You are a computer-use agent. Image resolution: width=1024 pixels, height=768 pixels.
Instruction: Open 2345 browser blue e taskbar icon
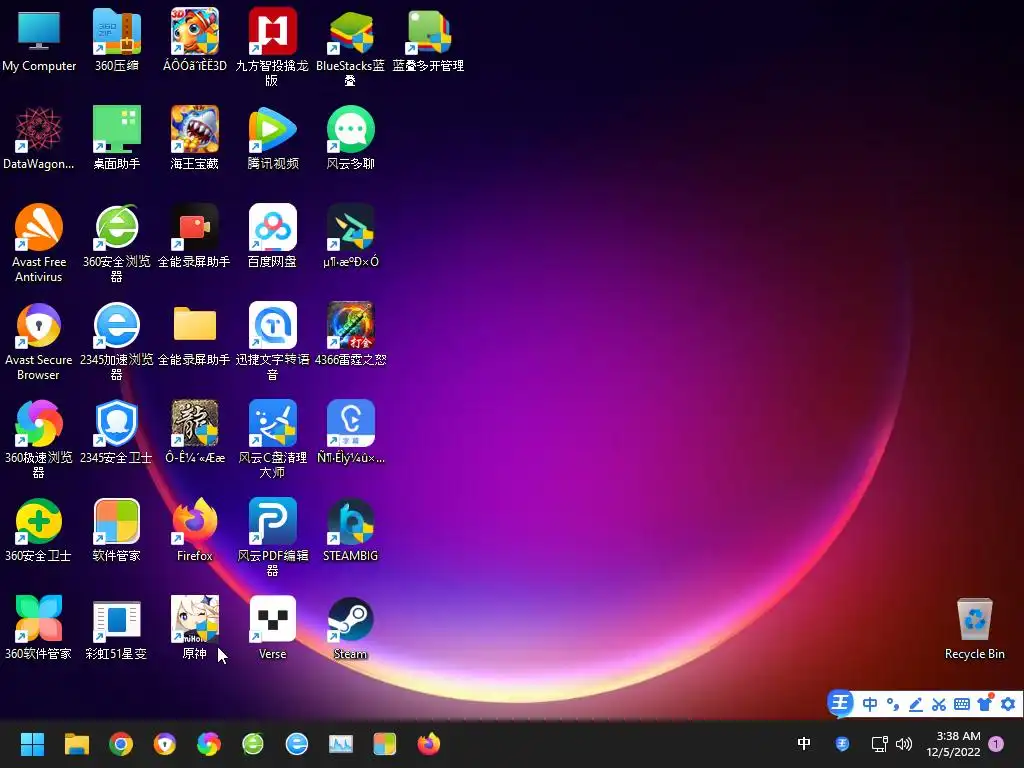pos(296,744)
